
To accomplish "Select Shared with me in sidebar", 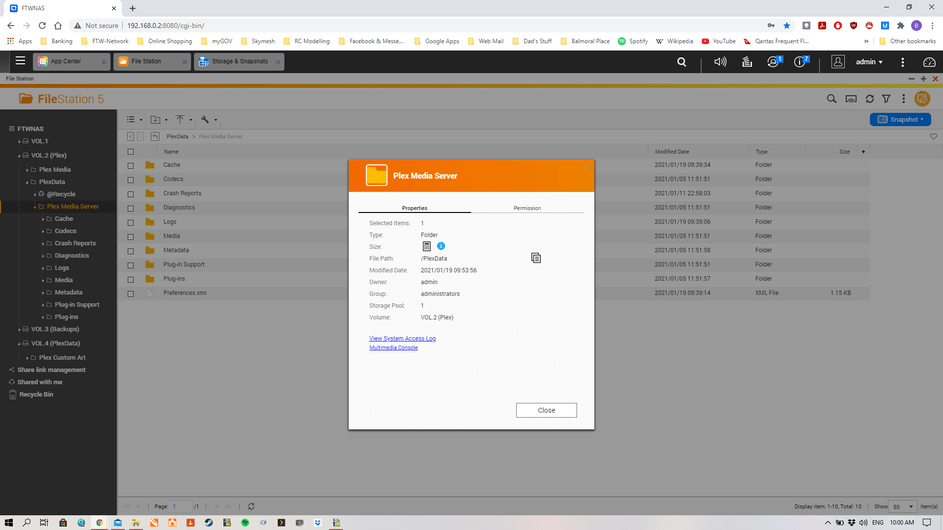I will pyautogui.click(x=40, y=382).
